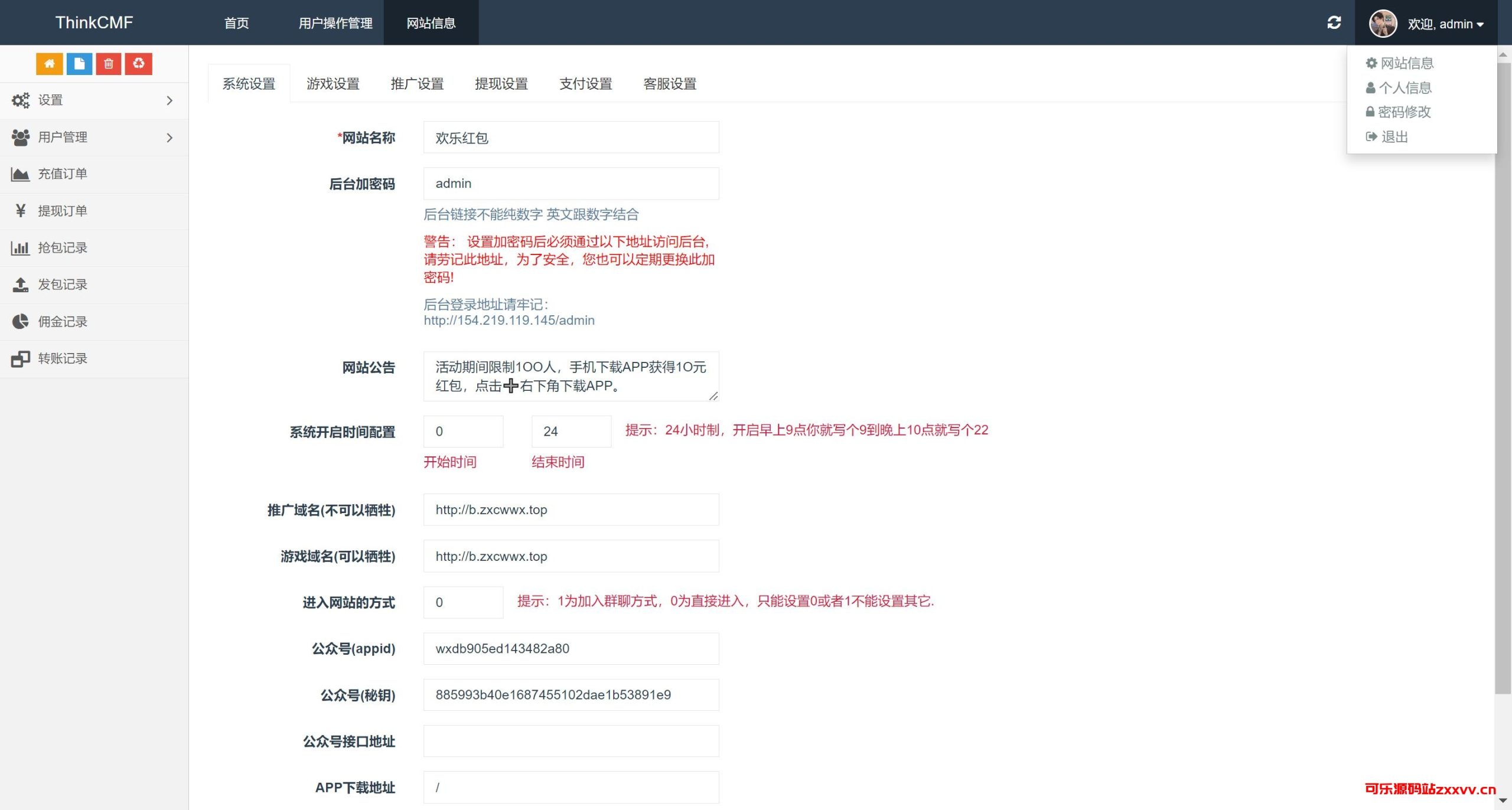Toggle the 欢迎, admin dropdown
The width and height of the screenshot is (1512, 810).
pyautogui.click(x=1445, y=24)
